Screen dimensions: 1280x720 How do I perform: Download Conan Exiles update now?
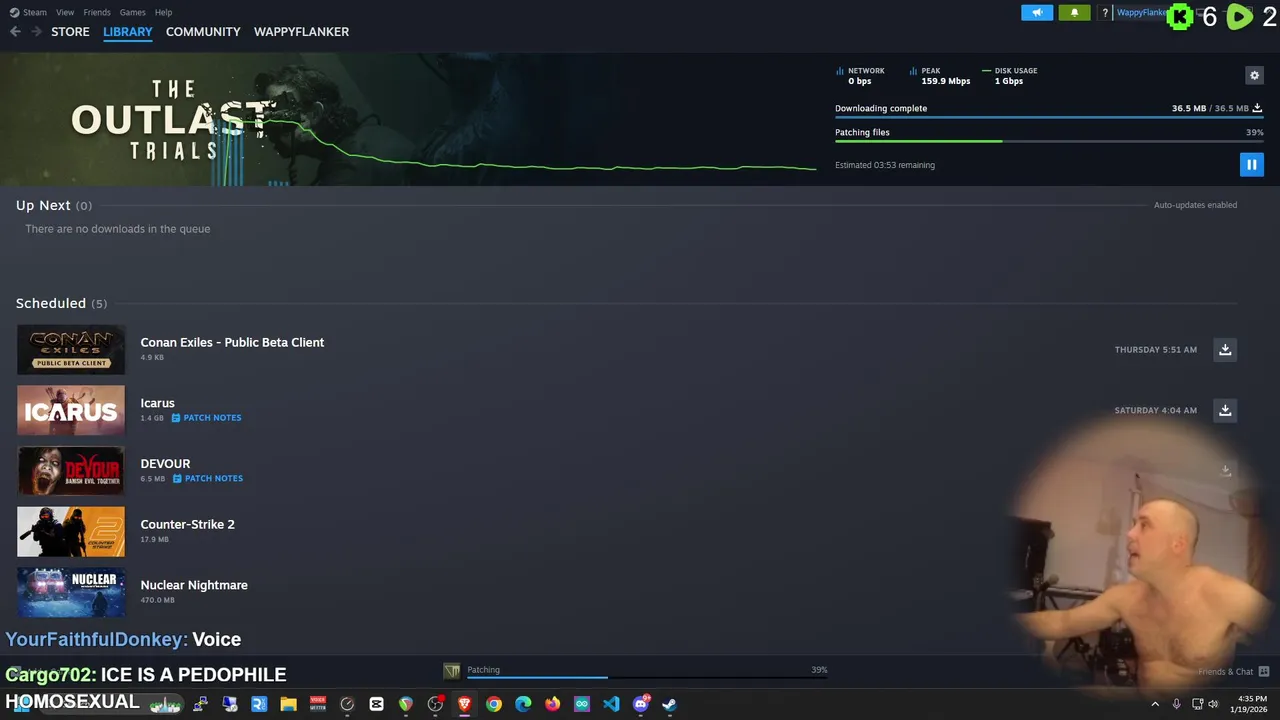point(1225,349)
